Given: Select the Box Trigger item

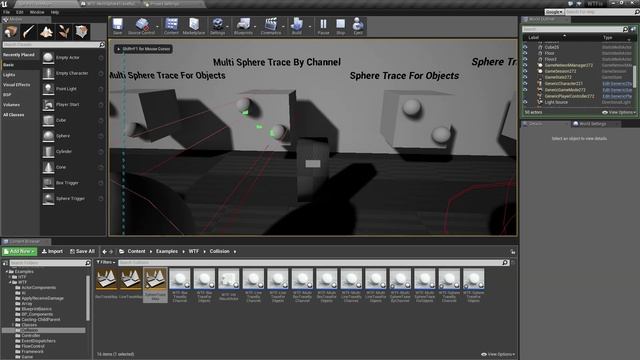Looking at the screenshot, I should [x=73, y=182].
